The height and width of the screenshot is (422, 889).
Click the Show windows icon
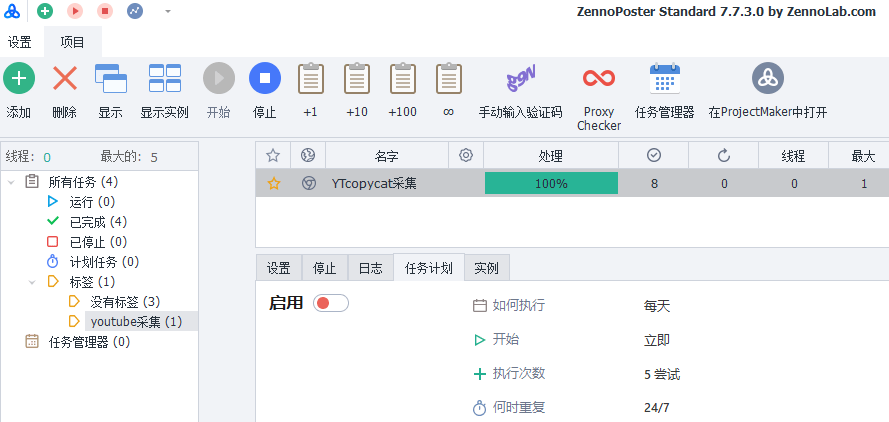pyautogui.click(x=111, y=78)
